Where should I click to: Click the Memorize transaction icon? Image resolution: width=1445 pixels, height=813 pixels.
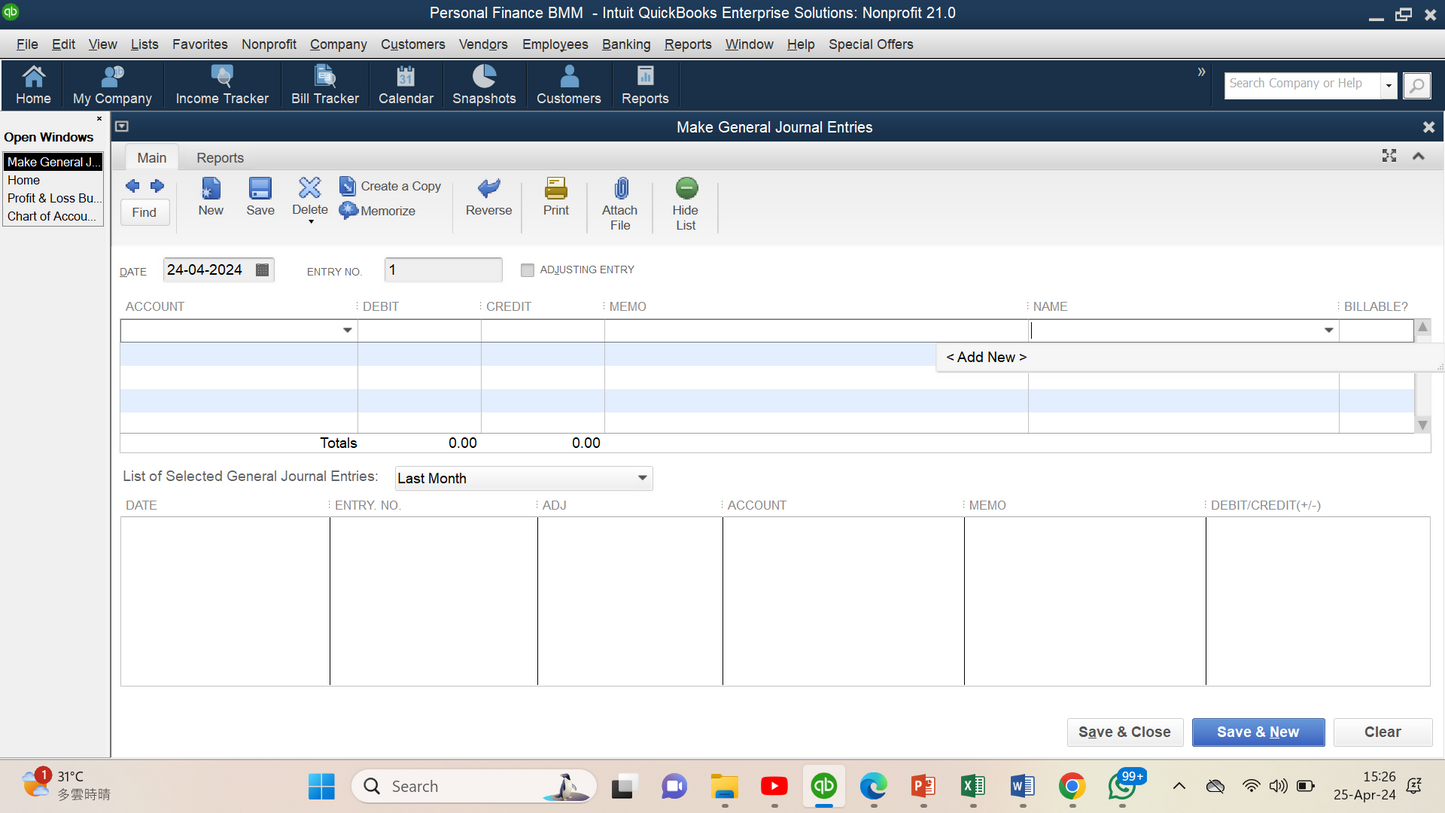[x=348, y=211]
